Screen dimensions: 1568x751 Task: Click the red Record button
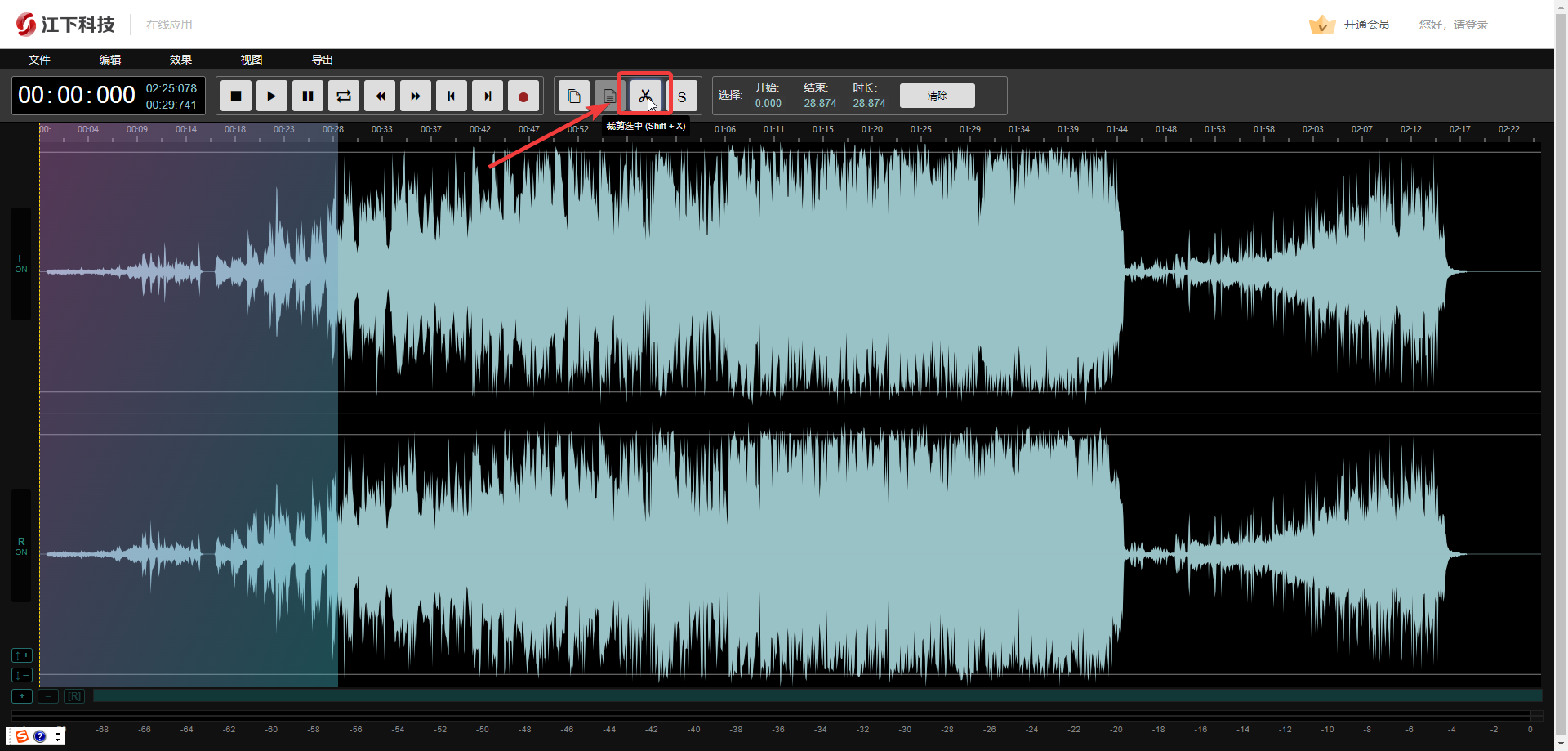pyautogui.click(x=523, y=96)
